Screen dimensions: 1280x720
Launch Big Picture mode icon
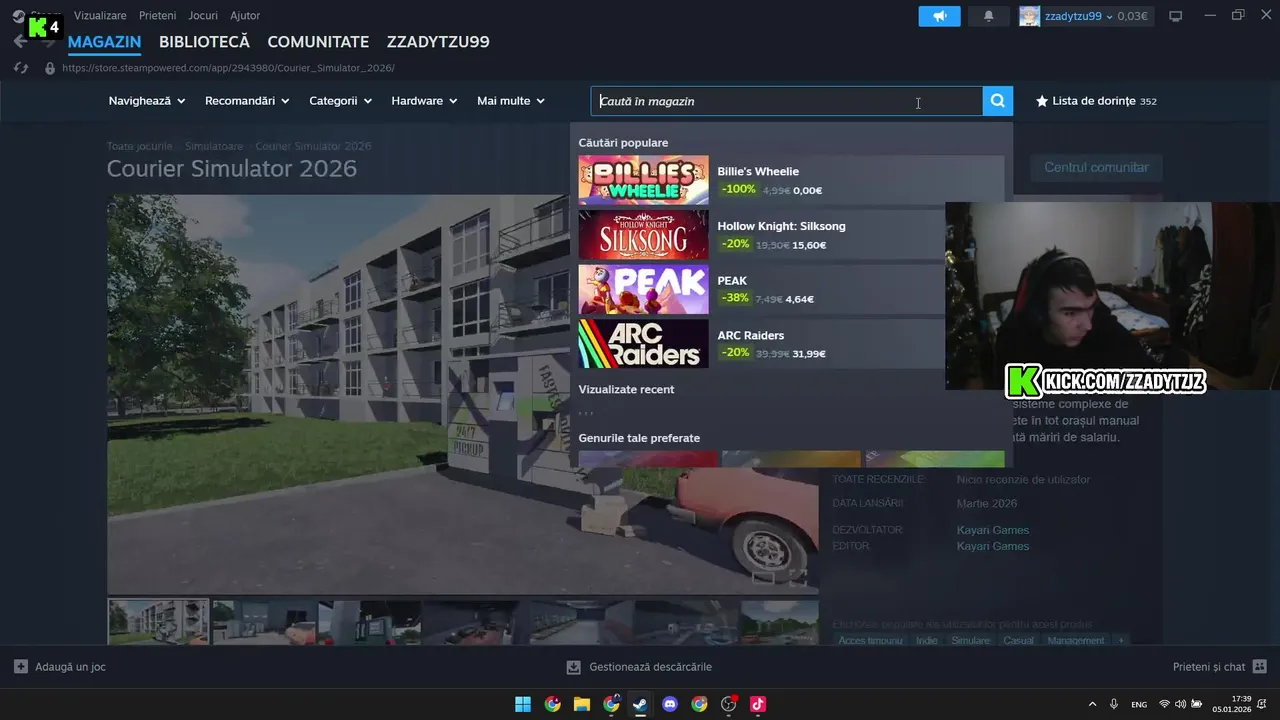(1176, 16)
